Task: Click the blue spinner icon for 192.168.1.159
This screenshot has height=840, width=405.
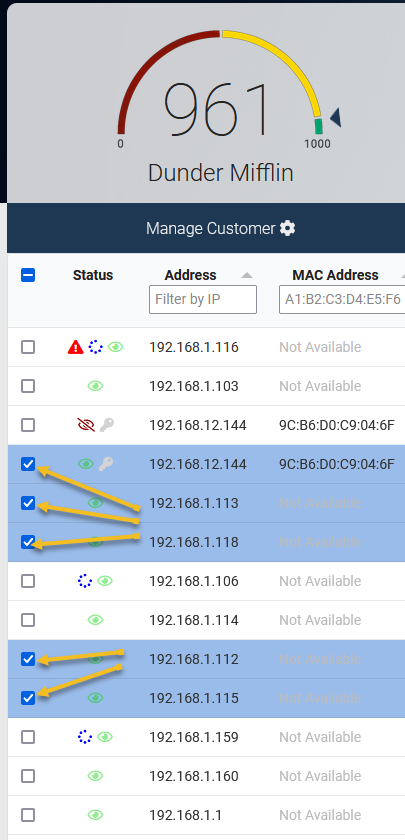Action: pyautogui.click(x=85, y=737)
